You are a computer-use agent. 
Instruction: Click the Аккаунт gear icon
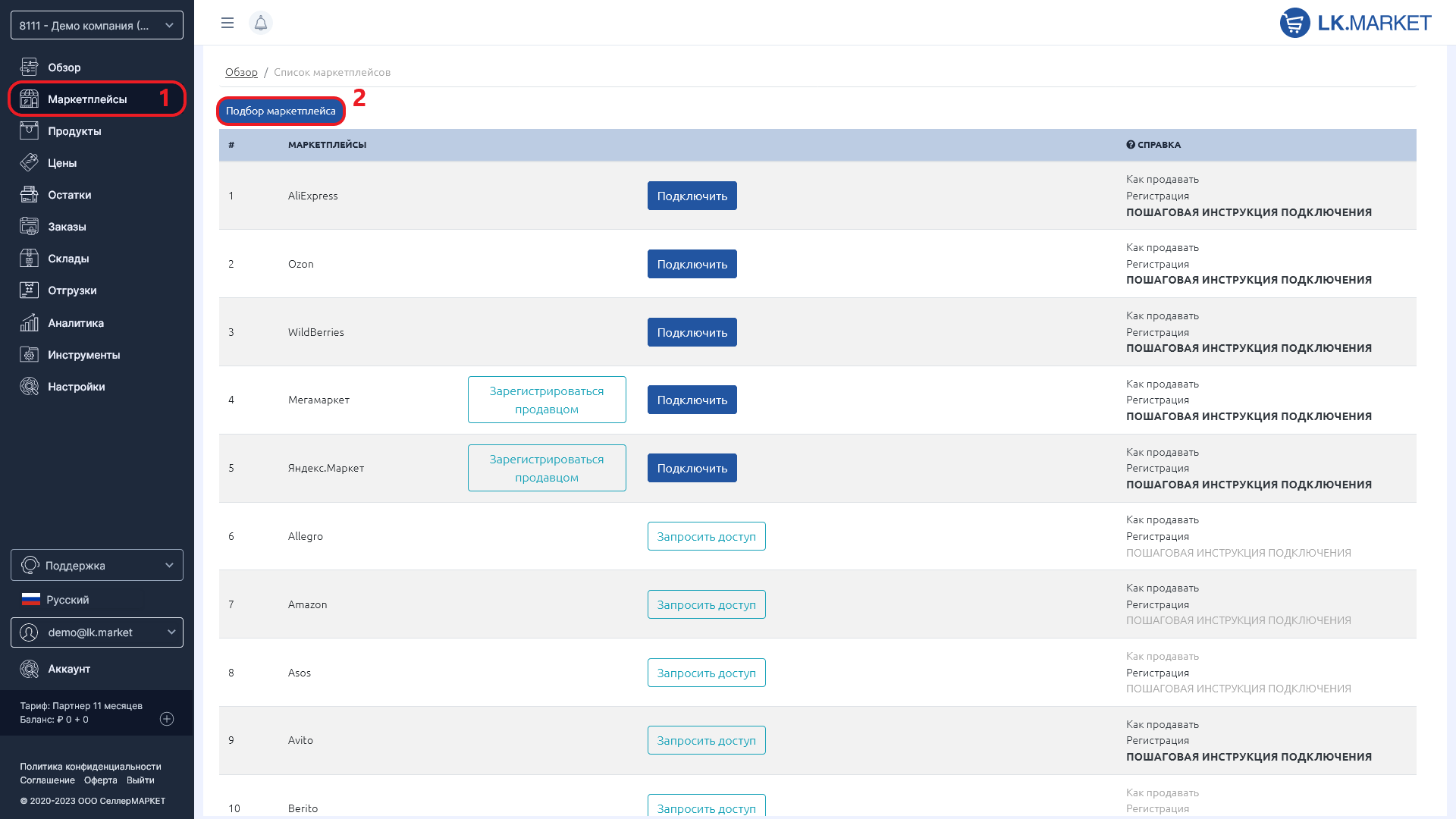point(29,669)
